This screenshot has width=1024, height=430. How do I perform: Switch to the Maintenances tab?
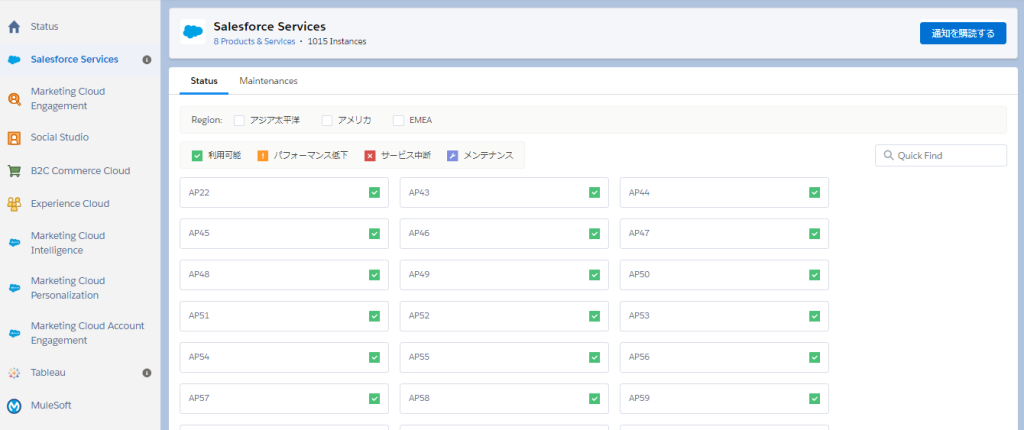[268, 80]
